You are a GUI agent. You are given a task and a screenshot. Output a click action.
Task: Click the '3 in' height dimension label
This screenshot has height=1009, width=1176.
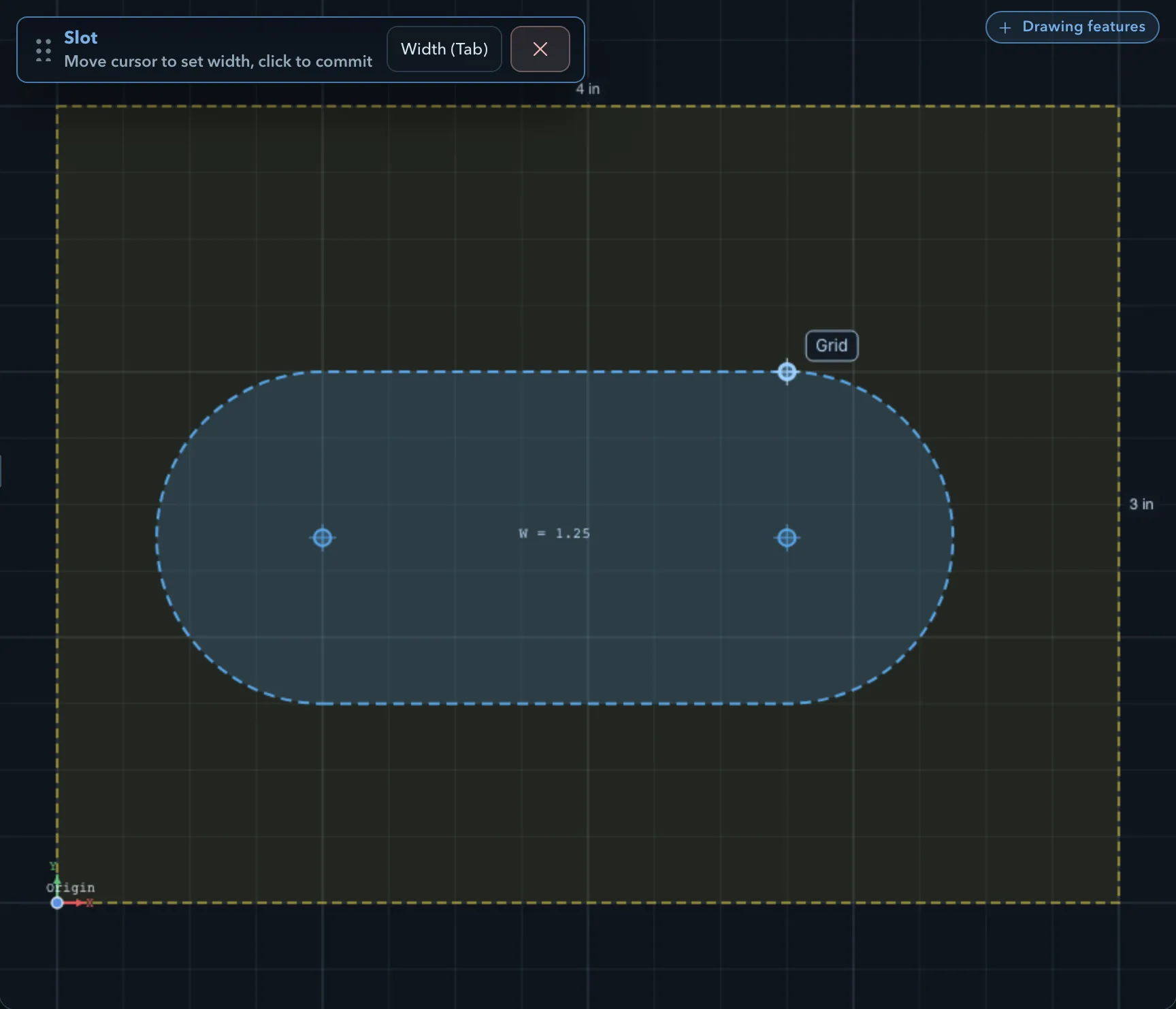pyautogui.click(x=1141, y=504)
